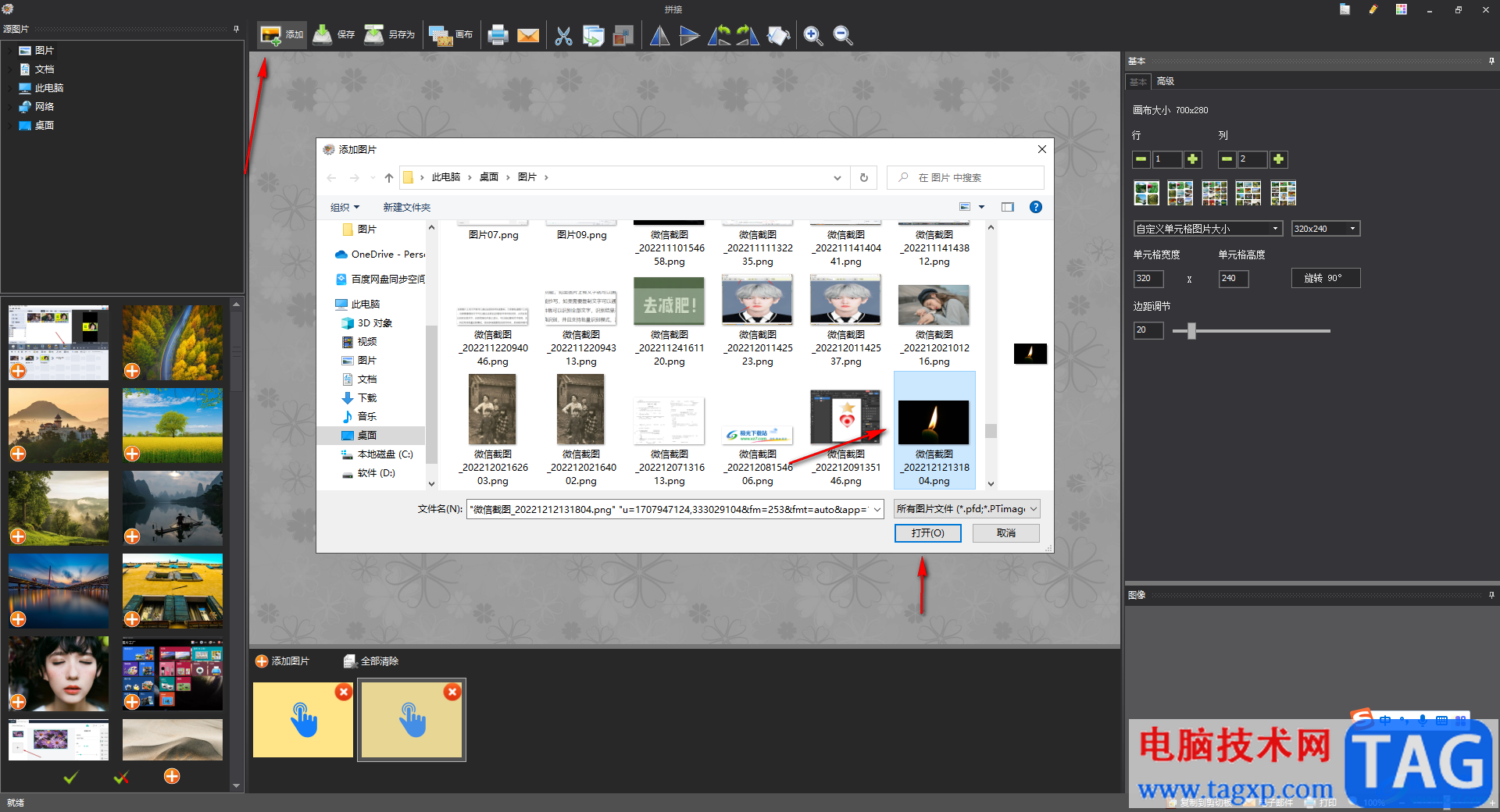Click the dialog help question-mark icon
The image size is (1500, 812).
1036,207
